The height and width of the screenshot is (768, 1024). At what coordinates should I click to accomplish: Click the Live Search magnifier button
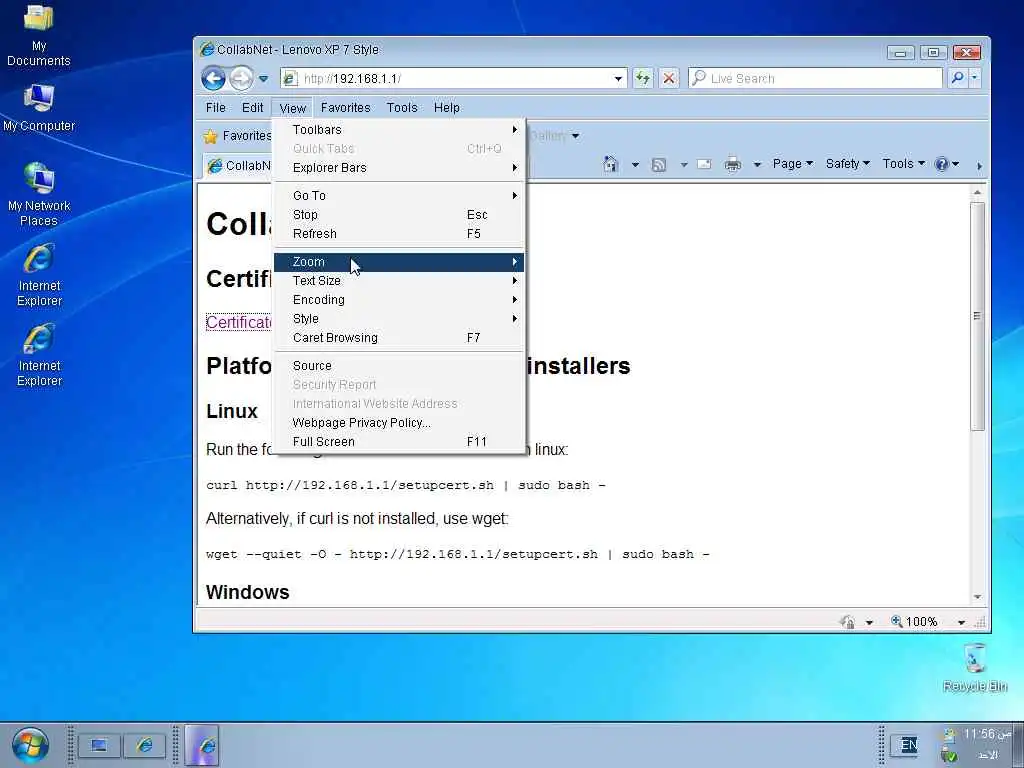point(957,78)
